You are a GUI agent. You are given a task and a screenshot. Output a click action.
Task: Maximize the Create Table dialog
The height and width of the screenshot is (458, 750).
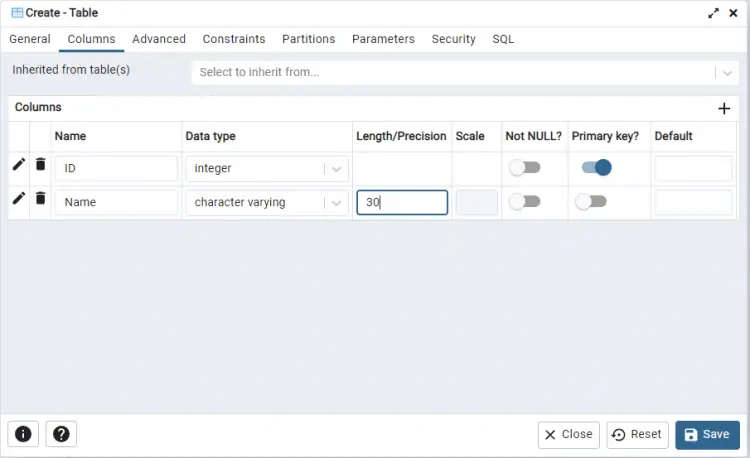(x=714, y=13)
